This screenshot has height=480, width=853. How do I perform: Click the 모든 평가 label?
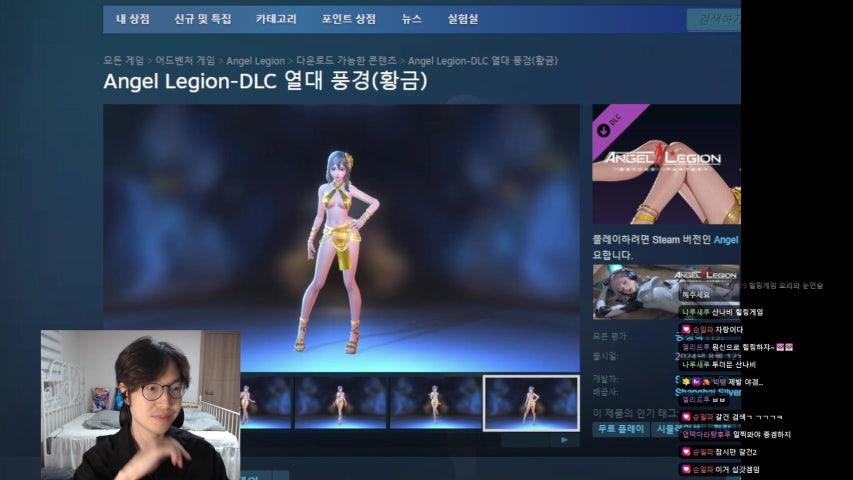[609, 337]
